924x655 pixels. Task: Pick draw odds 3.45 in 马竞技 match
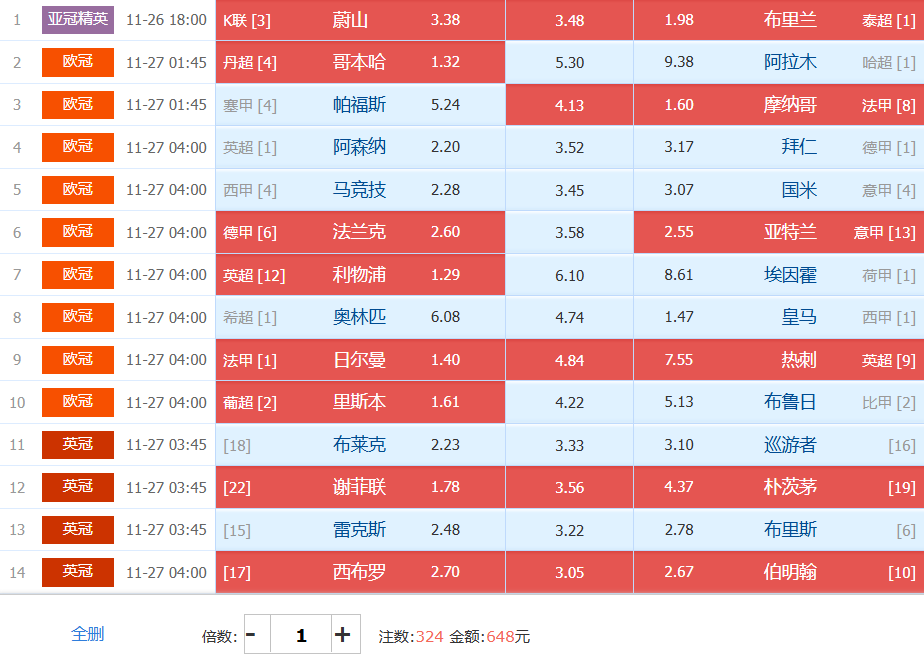(569, 190)
